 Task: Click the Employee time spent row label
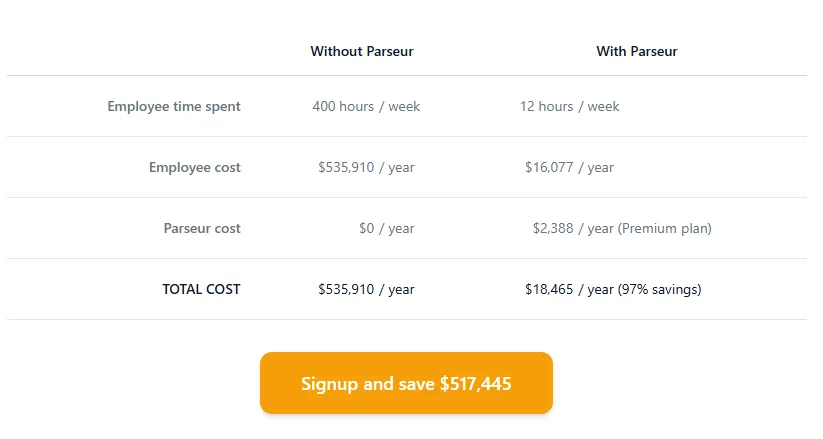[174, 106]
